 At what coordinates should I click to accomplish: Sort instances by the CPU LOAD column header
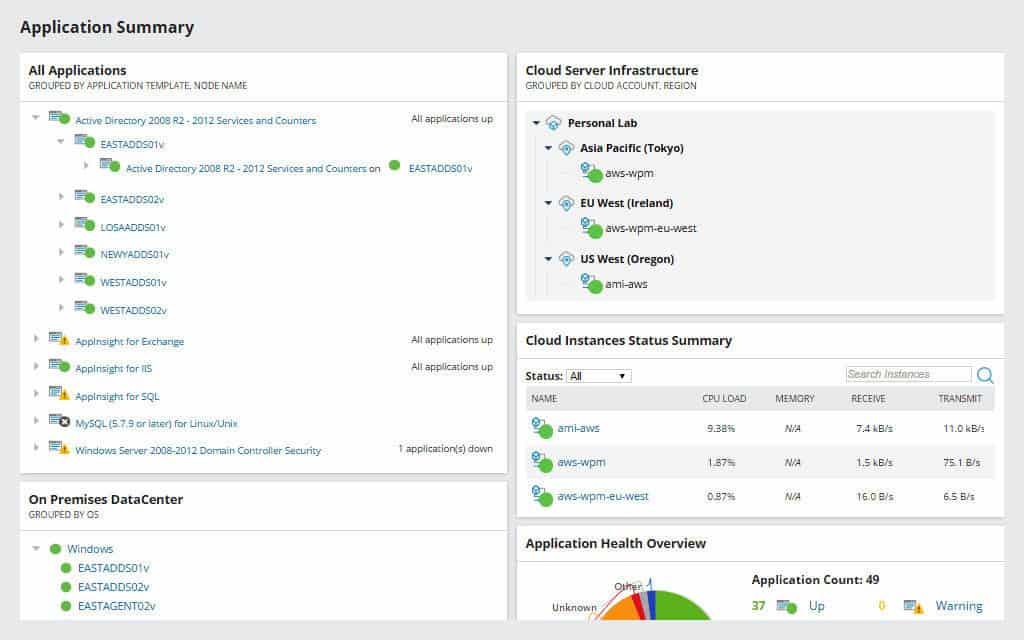[724, 398]
